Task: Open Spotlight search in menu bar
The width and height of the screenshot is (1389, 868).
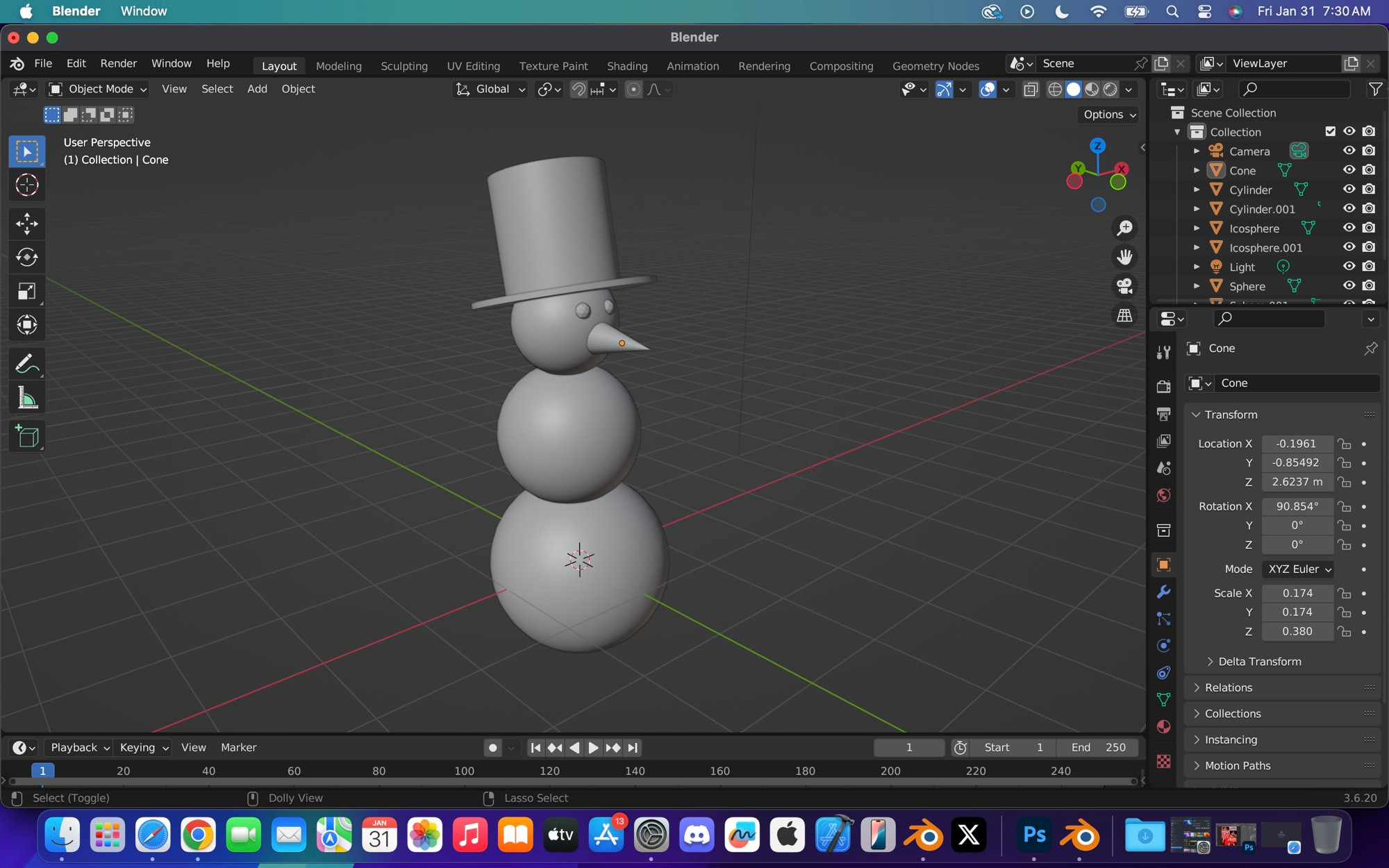Action: pos(1172,11)
